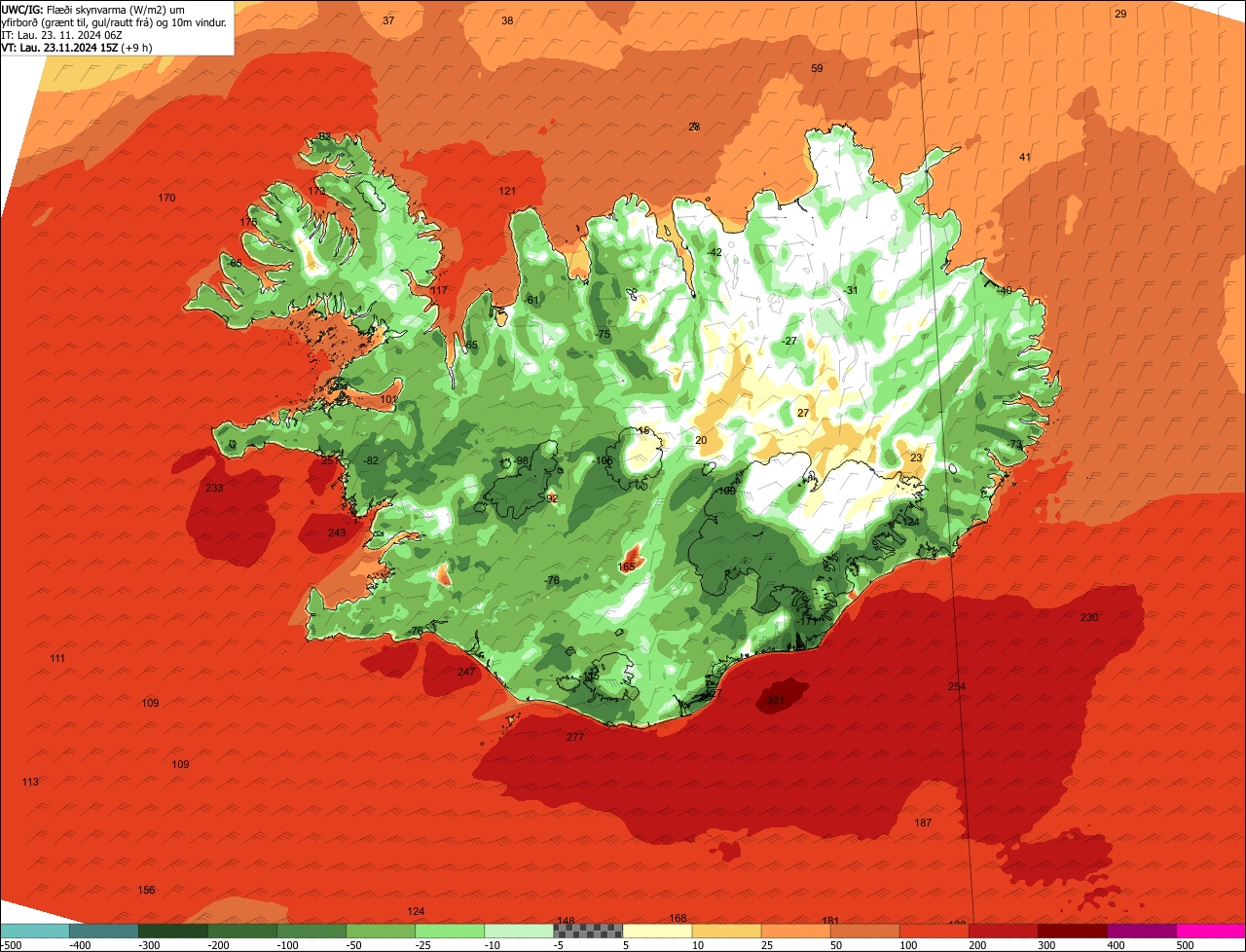Screen dimensions: 1246x952
Task: Click the map value 38 at the top edge
Action: click(507, 20)
